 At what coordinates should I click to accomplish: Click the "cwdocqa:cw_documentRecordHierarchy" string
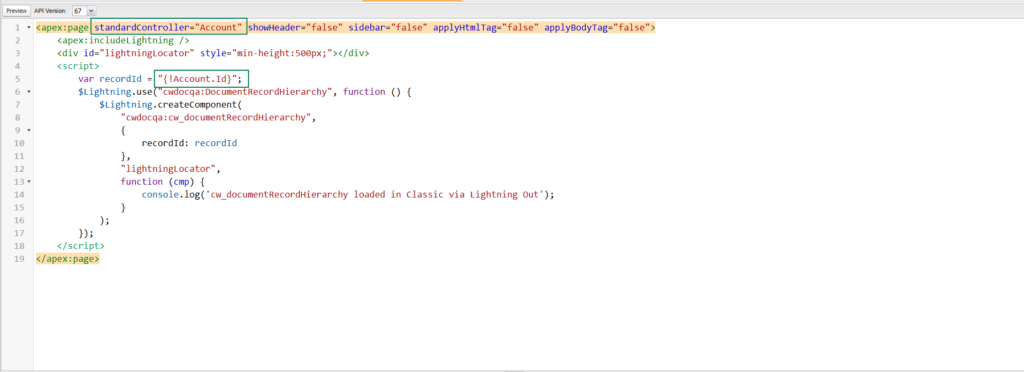coord(217,117)
